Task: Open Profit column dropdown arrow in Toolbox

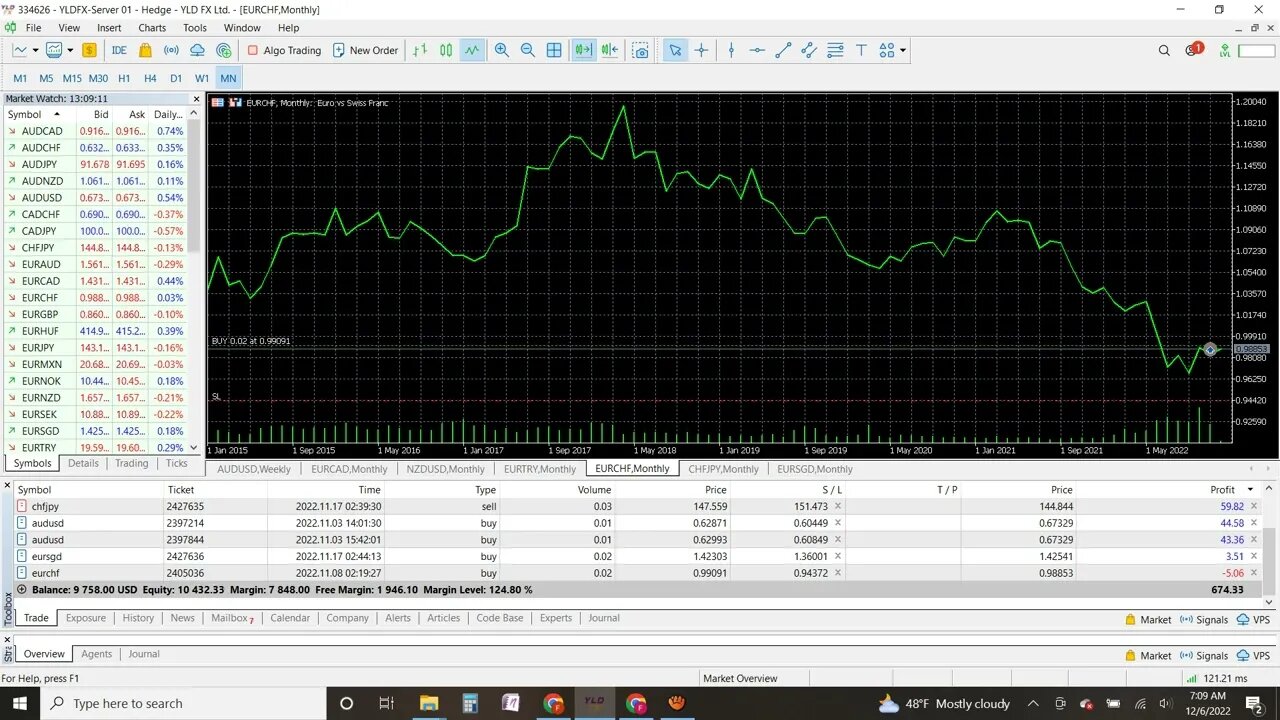Action: [1250, 490]
